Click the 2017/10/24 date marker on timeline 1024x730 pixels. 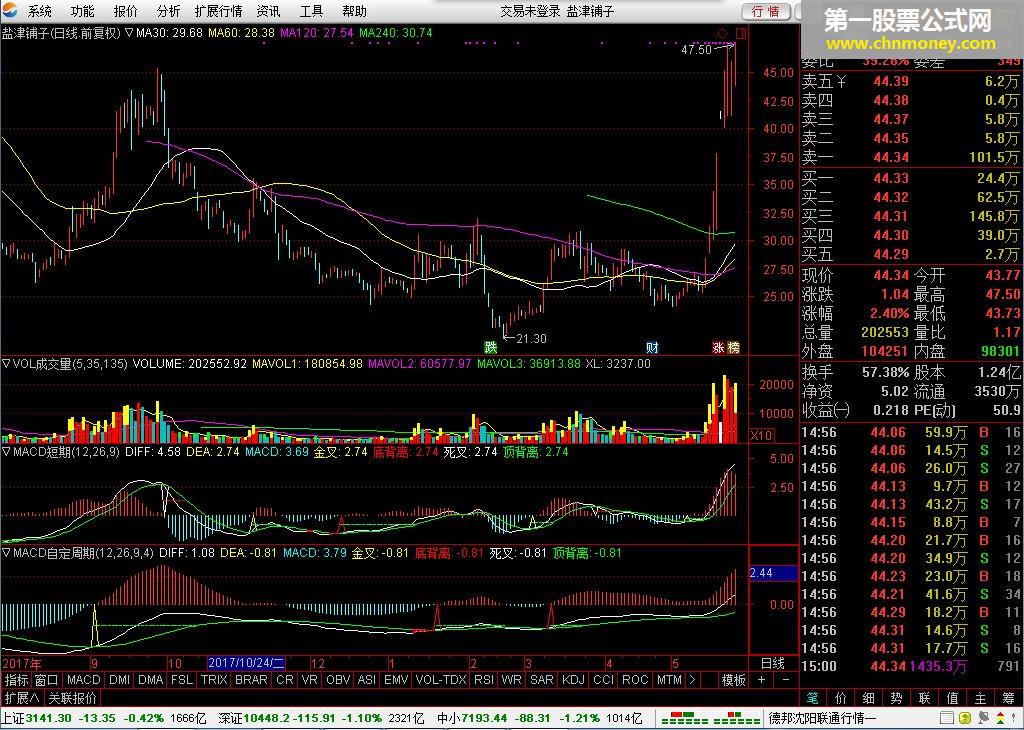click(x=246, y=663)
